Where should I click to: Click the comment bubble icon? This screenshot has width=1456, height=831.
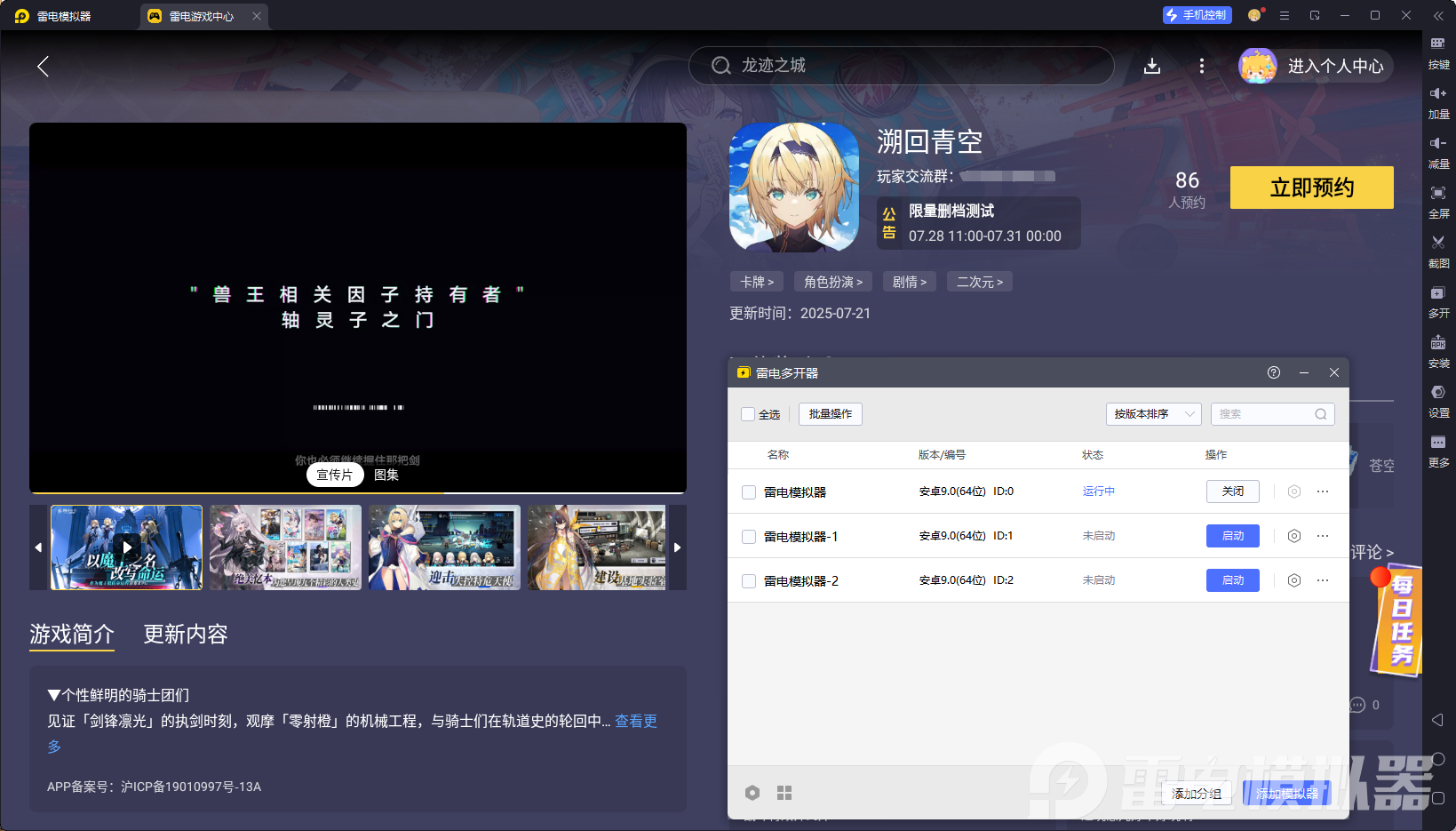coord(1357,705)
